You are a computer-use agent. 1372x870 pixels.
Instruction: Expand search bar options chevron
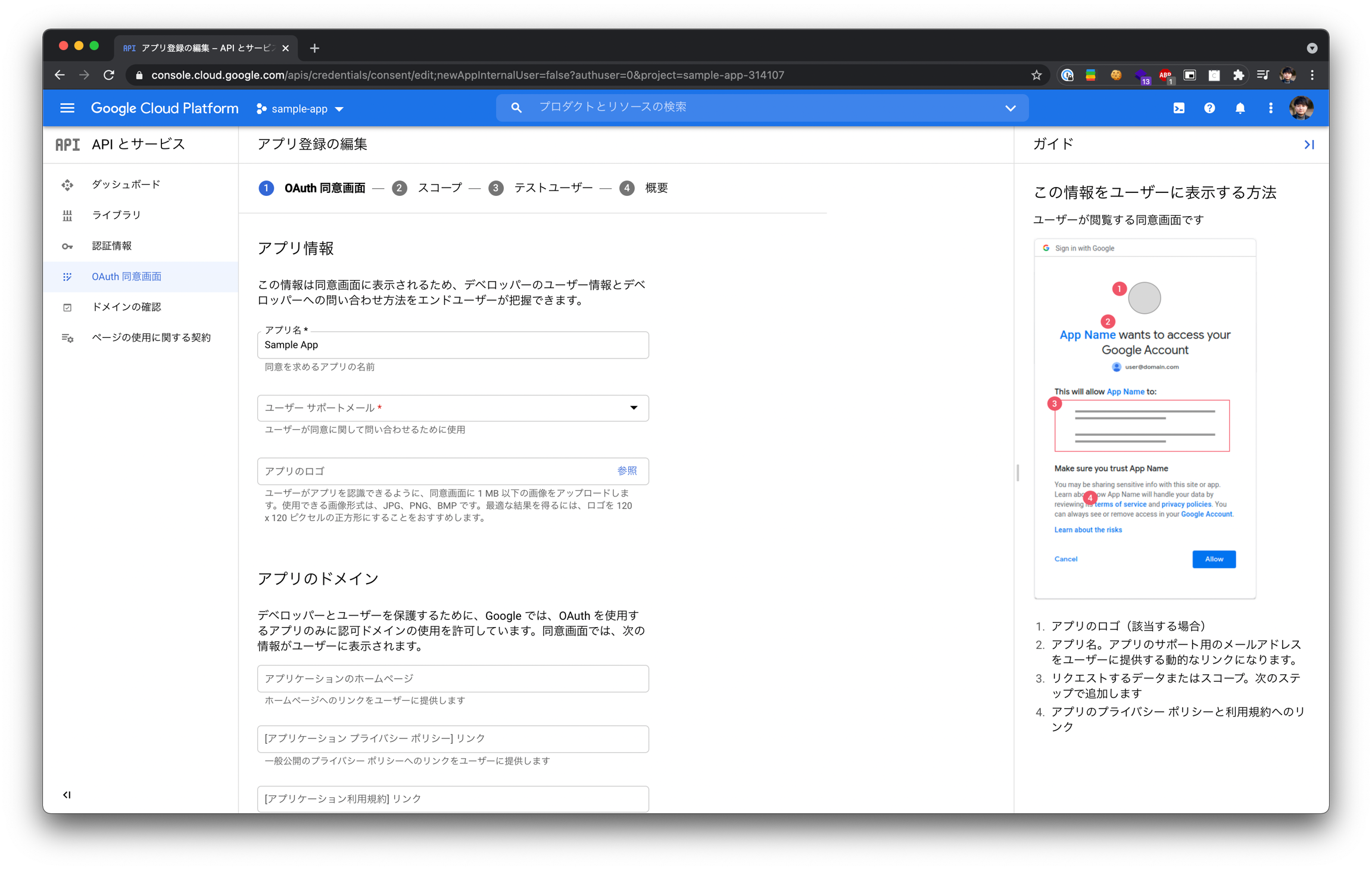pyautogui.click(x=1010, y=108)
